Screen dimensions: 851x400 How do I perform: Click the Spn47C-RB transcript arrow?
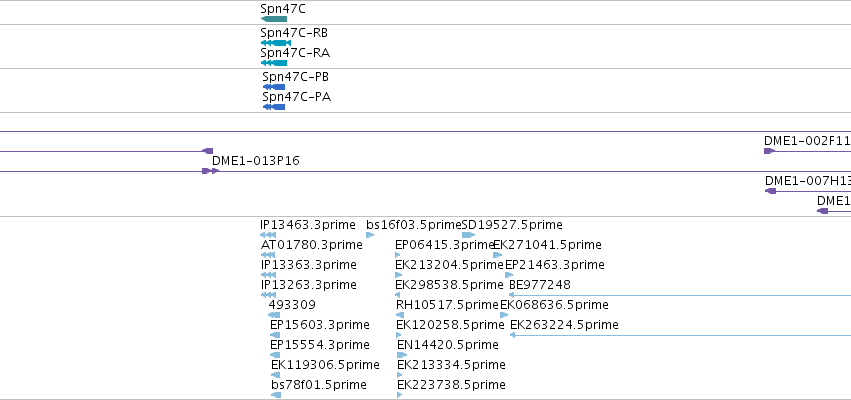point(276,43)
